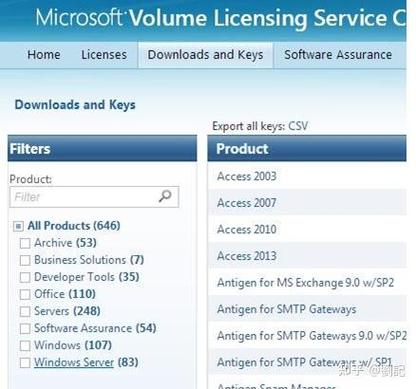Click Antigen for MS Exchange 9.0 w/SP2
The image size is (416, 389).
coord(305,283)
